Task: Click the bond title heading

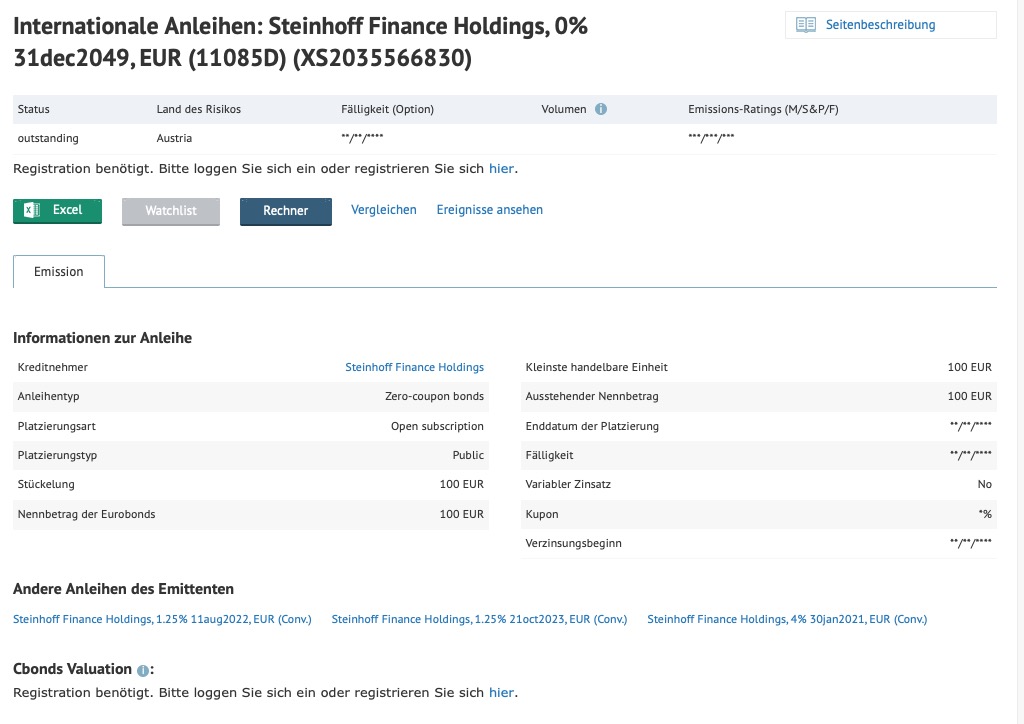Action: point(300,42)
